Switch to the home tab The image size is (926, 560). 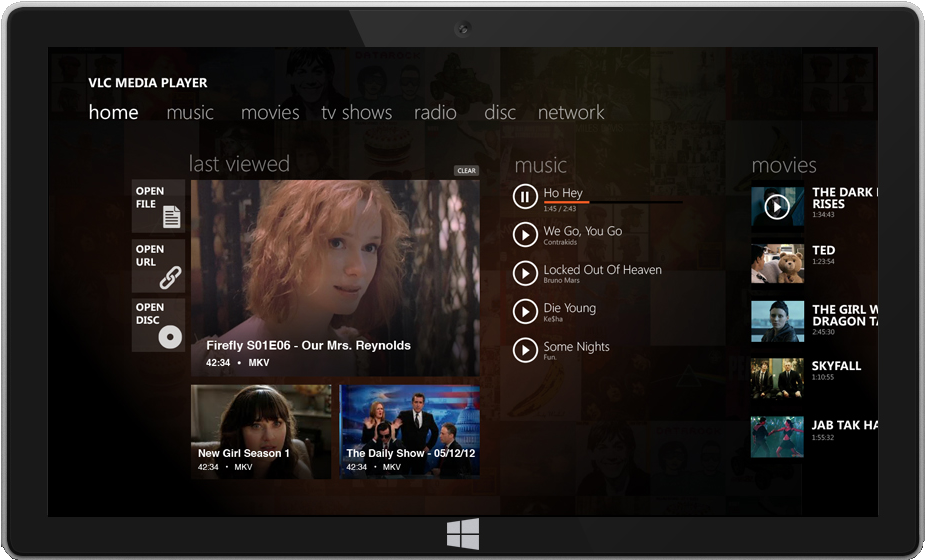[113, 112]
